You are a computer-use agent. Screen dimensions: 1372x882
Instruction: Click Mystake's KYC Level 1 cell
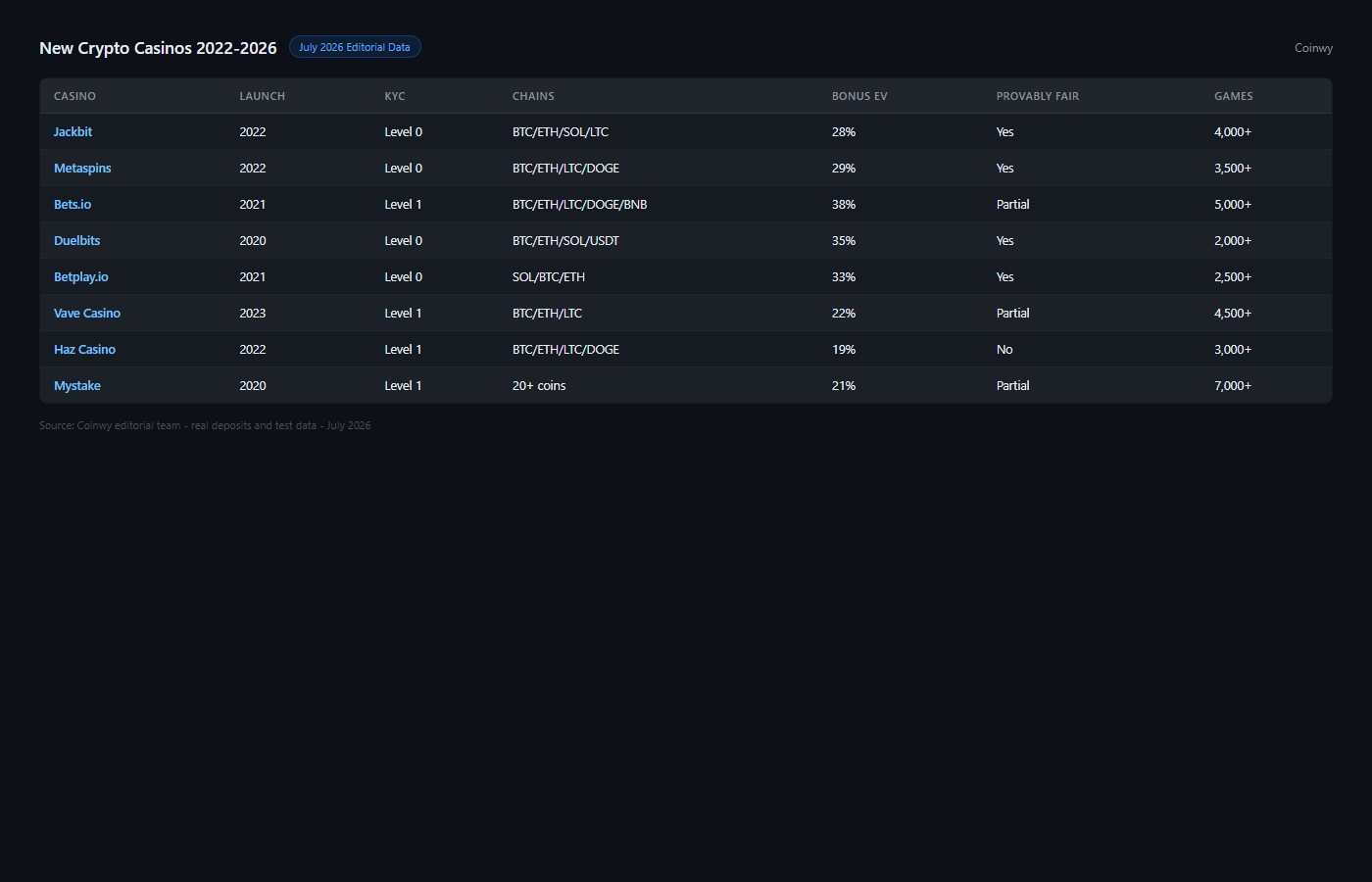[x=403, y=386]
